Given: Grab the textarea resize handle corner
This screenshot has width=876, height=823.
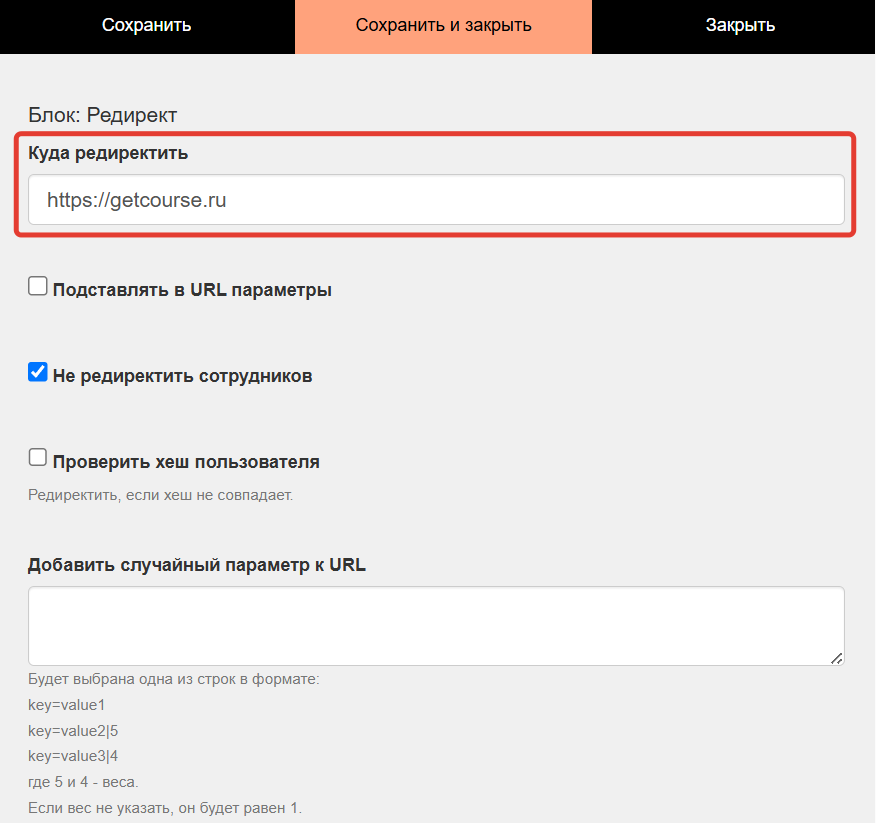Looking at the screenshot, I should [x=836, y=658].
